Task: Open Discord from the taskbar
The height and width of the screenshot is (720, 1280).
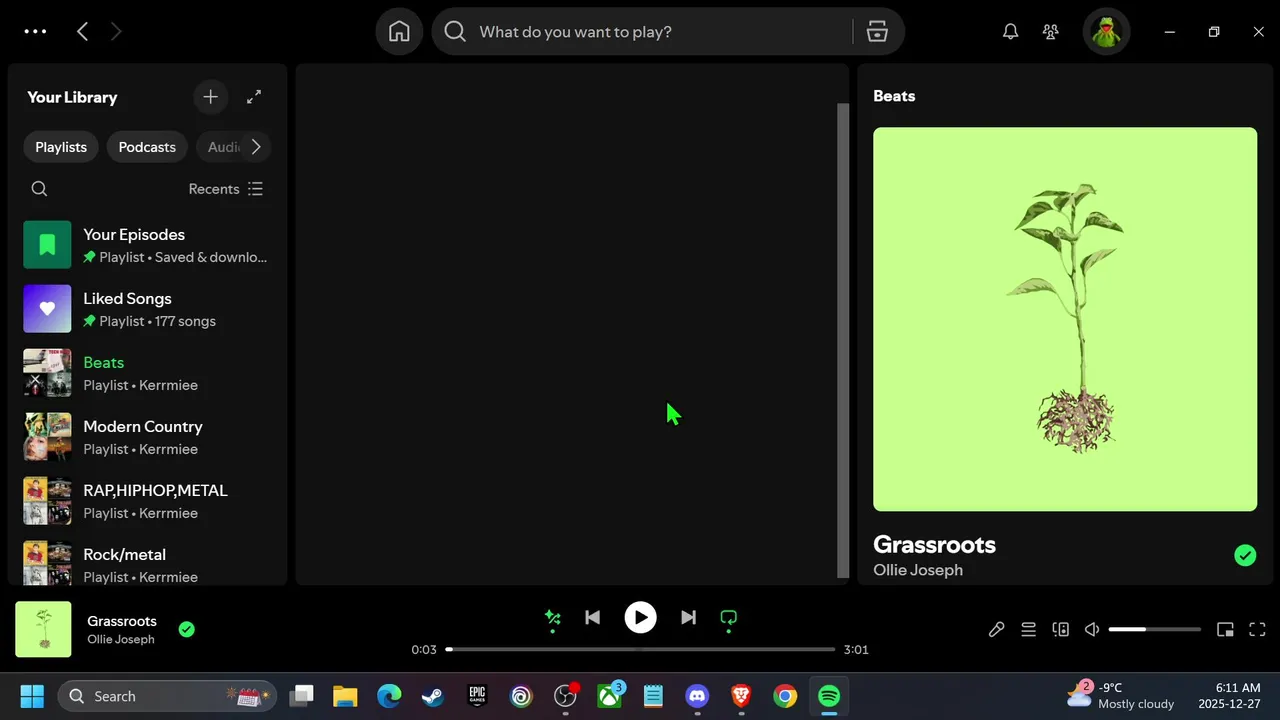Action: click(697, 696)
